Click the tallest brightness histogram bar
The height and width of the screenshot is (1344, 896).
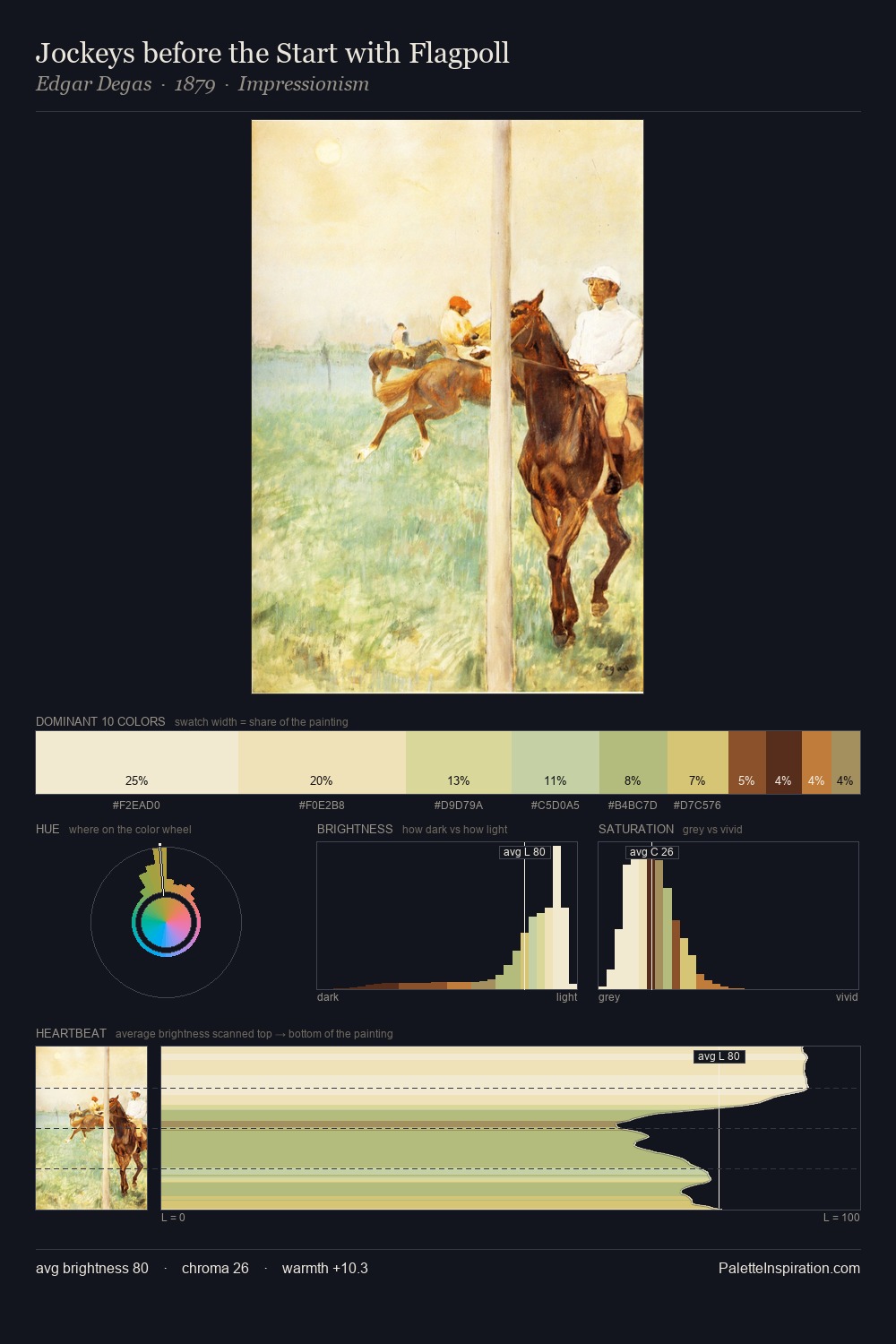[556, 916]
